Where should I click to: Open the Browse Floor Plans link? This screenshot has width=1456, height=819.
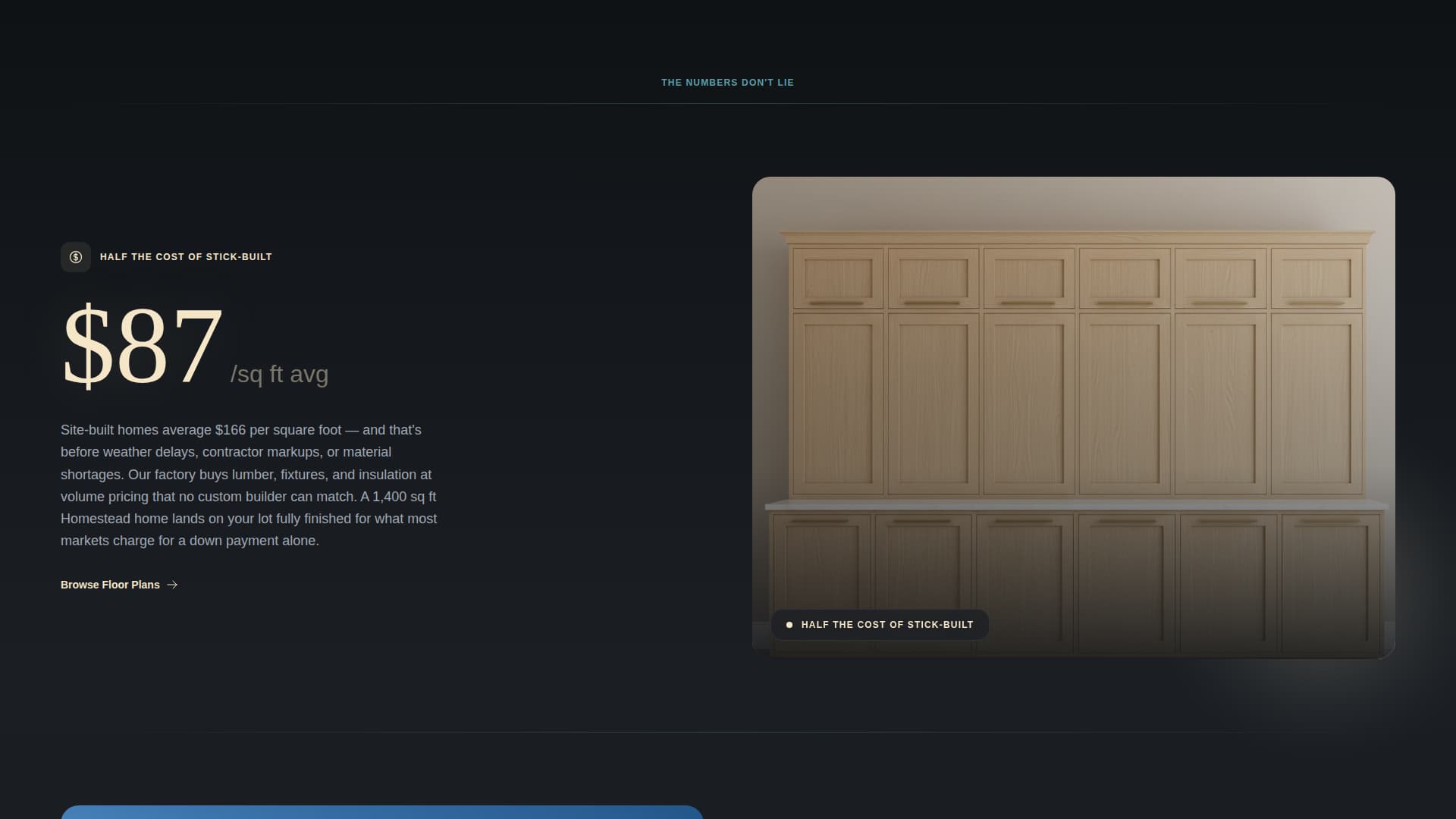(x=109, y=585)
